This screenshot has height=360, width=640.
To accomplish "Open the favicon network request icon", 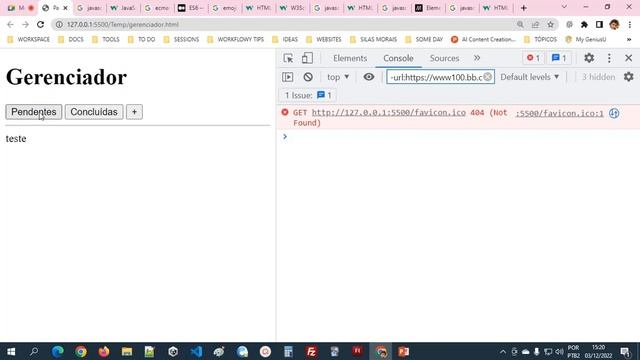I will point(614,113).
